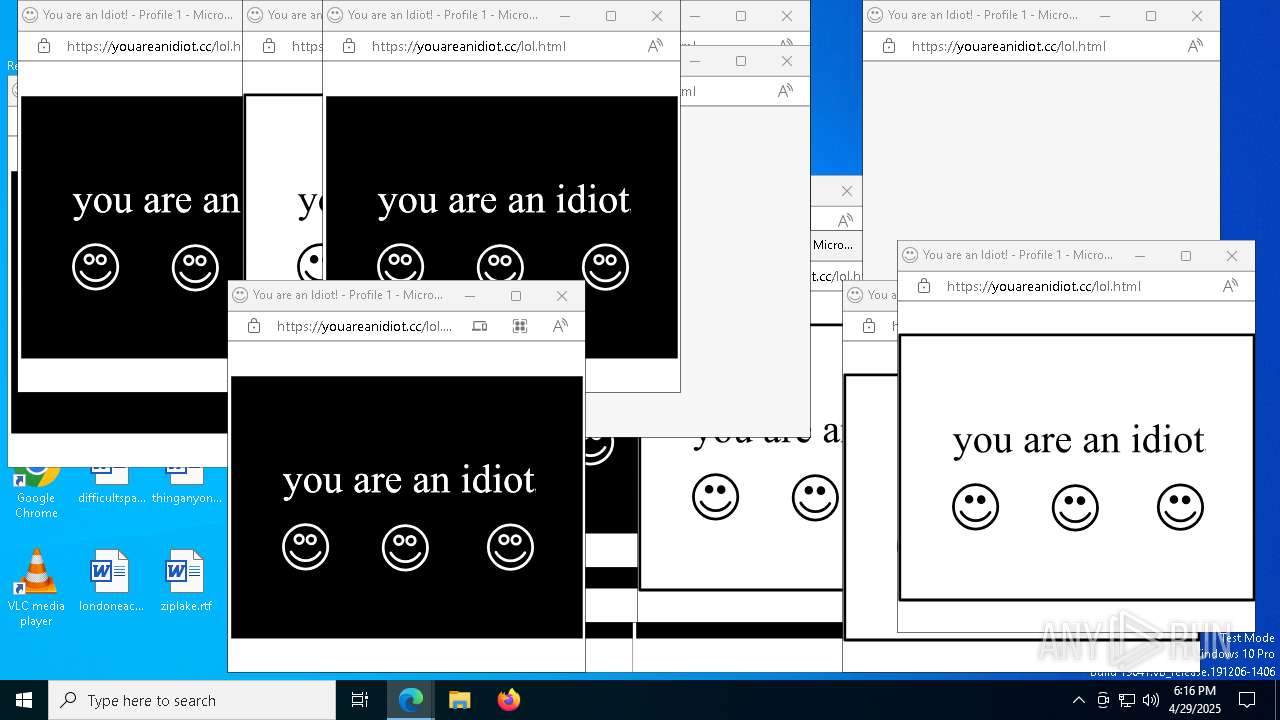This screenshot has width=1280, height=720.
Task: Open Task View on the taskbar
Action: (x=360, y=700)
